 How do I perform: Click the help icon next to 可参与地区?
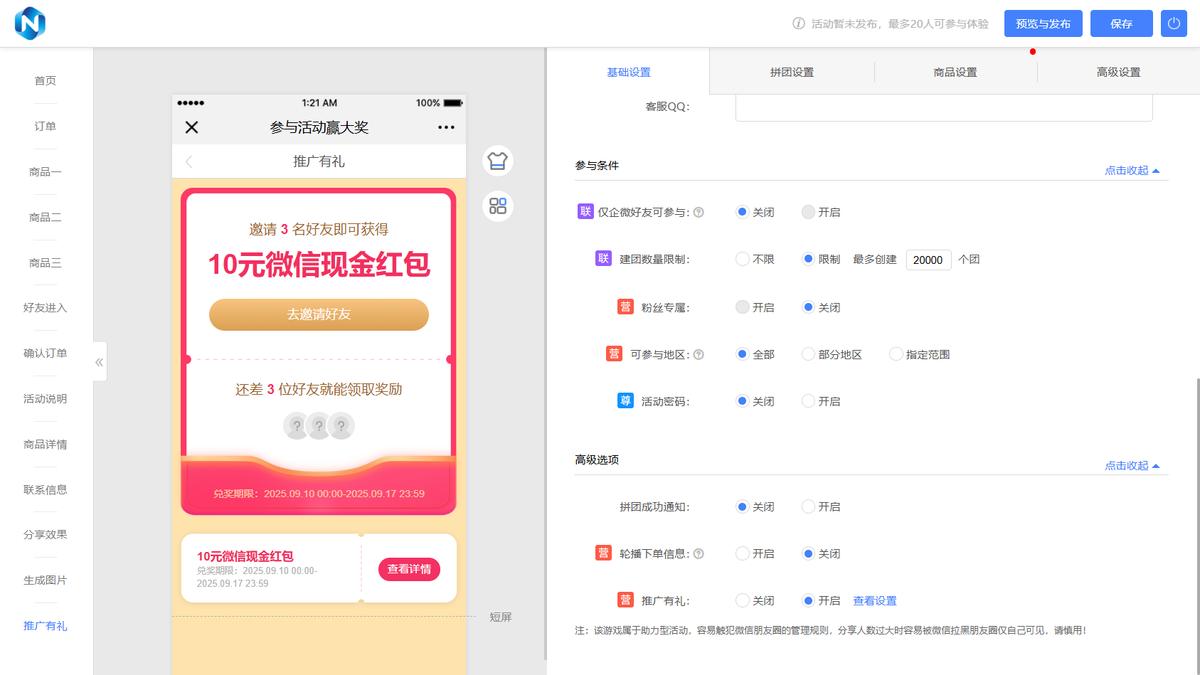[698, 355]
